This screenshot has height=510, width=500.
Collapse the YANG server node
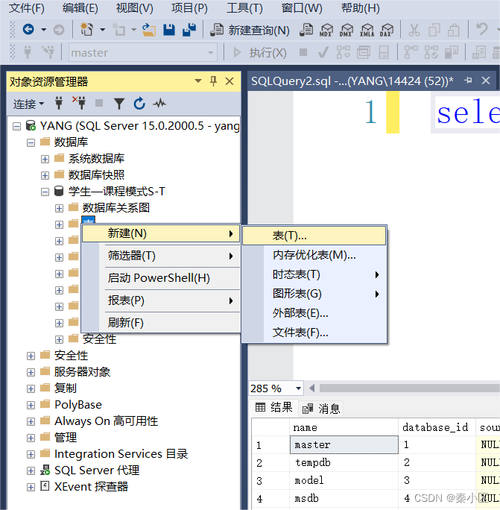point(16,126)
